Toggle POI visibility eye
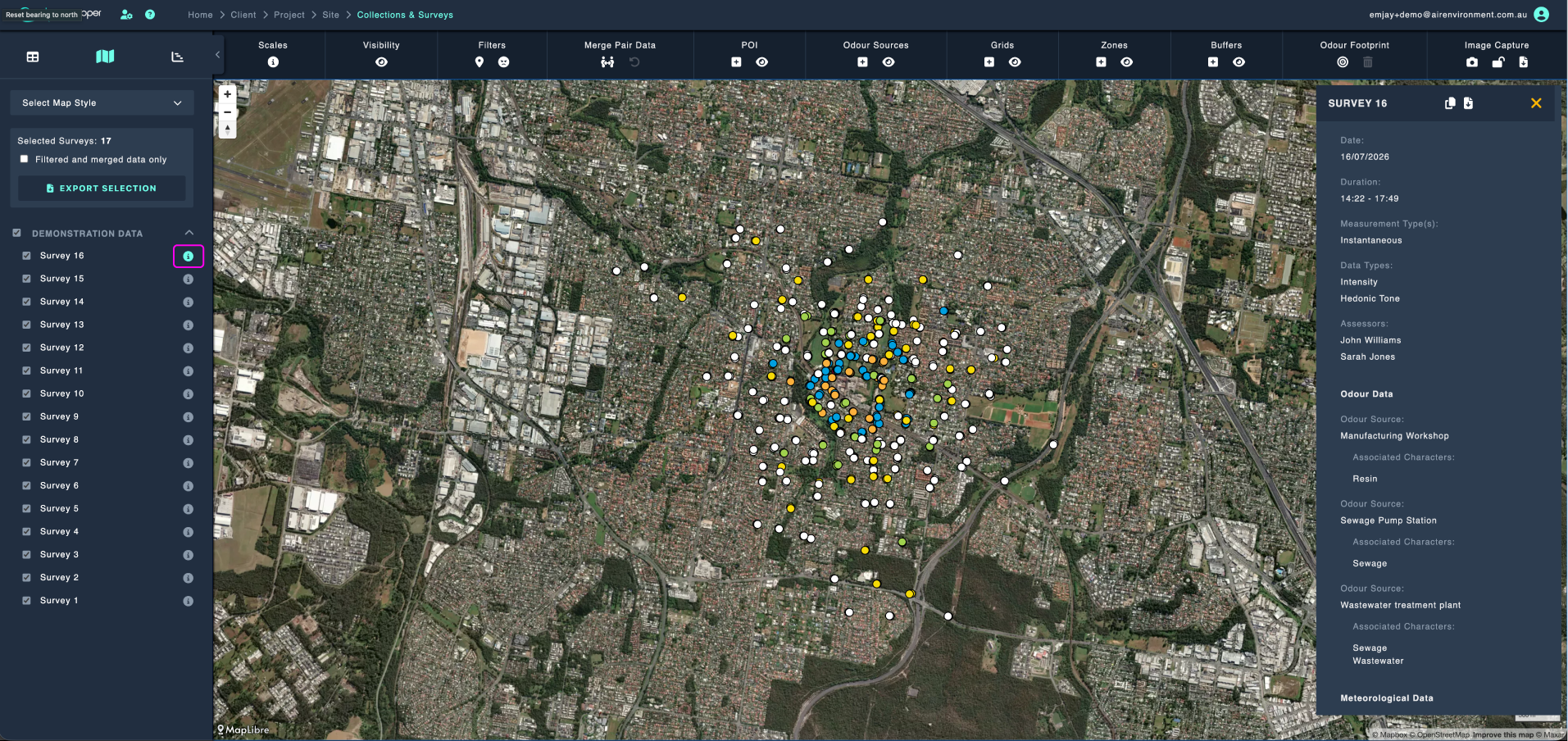This screenshot has height=741, width=1568. tap(762, 62)
